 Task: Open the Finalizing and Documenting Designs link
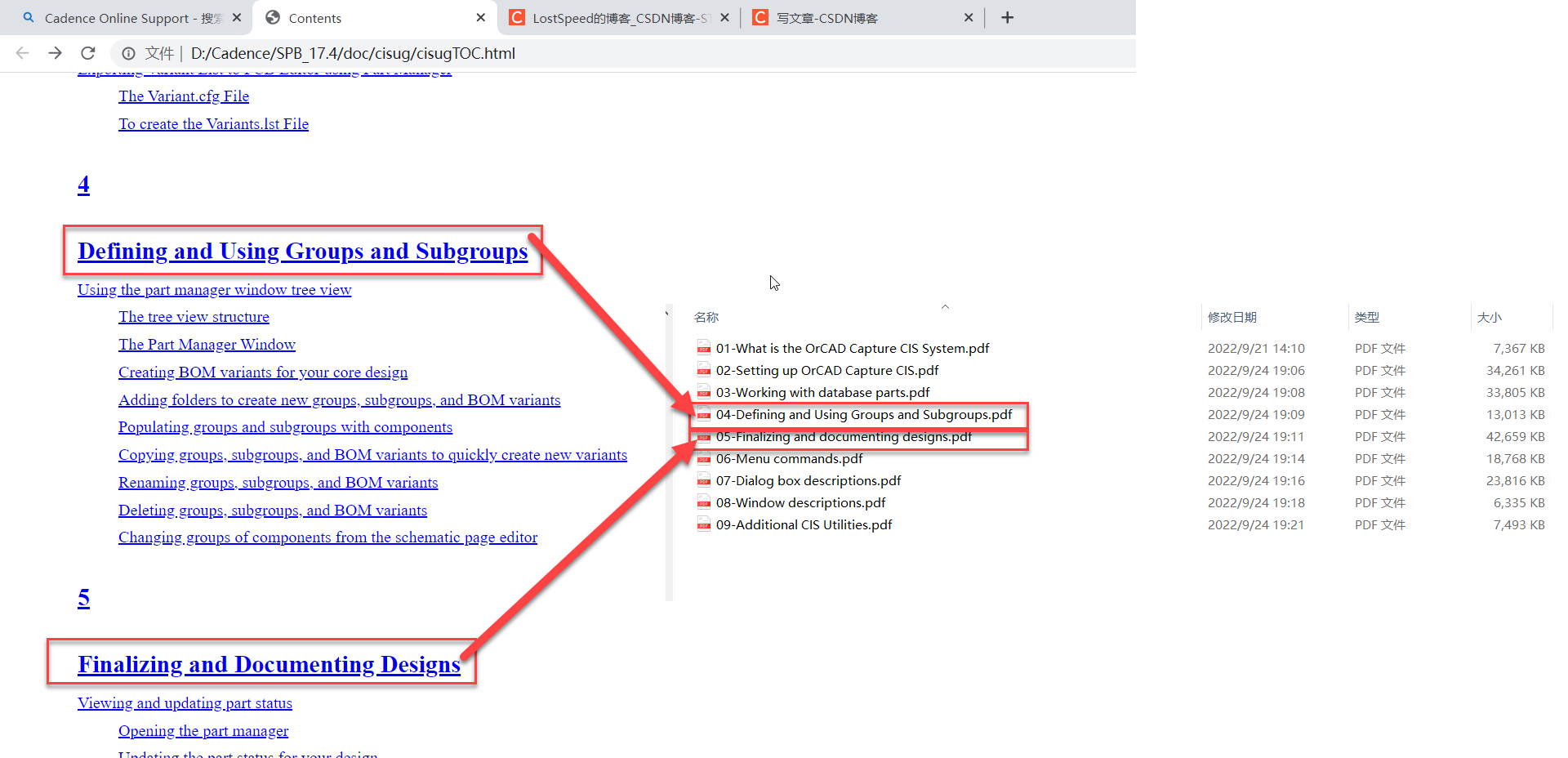[269, 664]
